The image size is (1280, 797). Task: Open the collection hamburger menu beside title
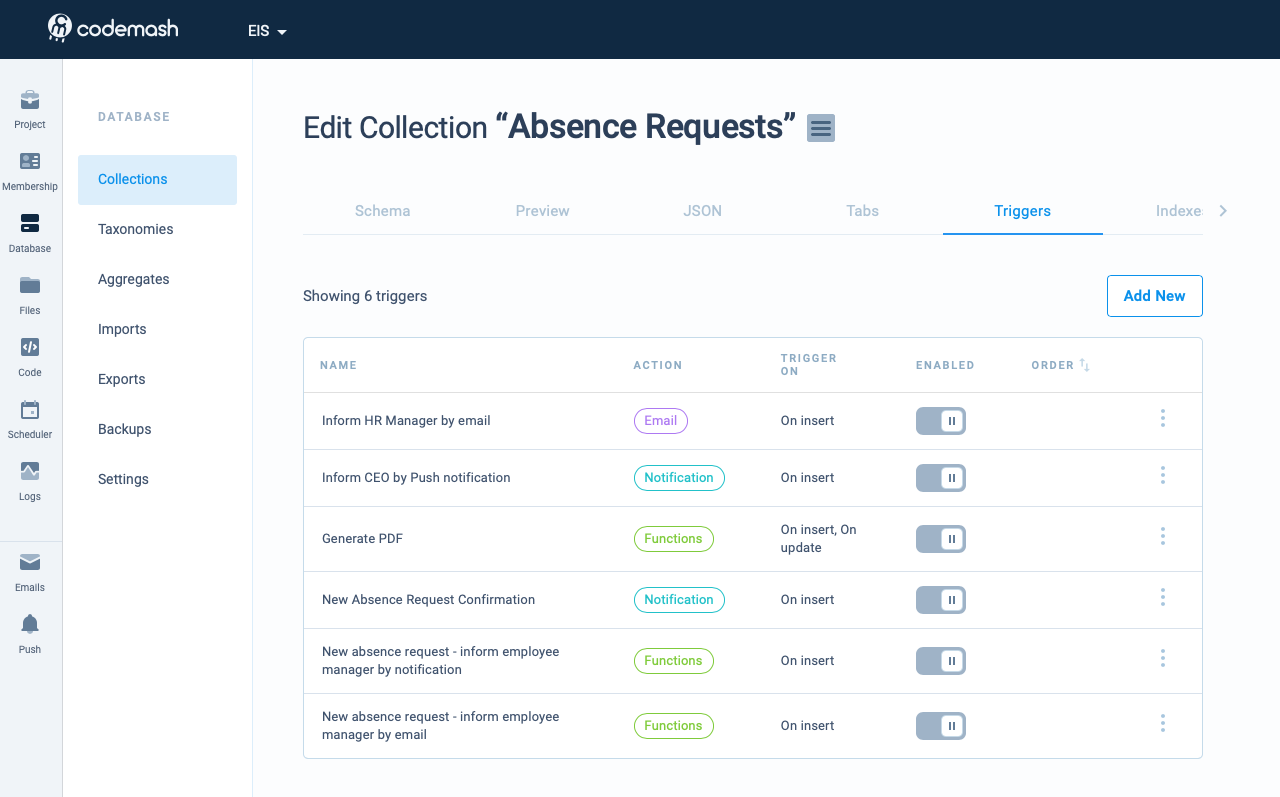tap(821, 128)
